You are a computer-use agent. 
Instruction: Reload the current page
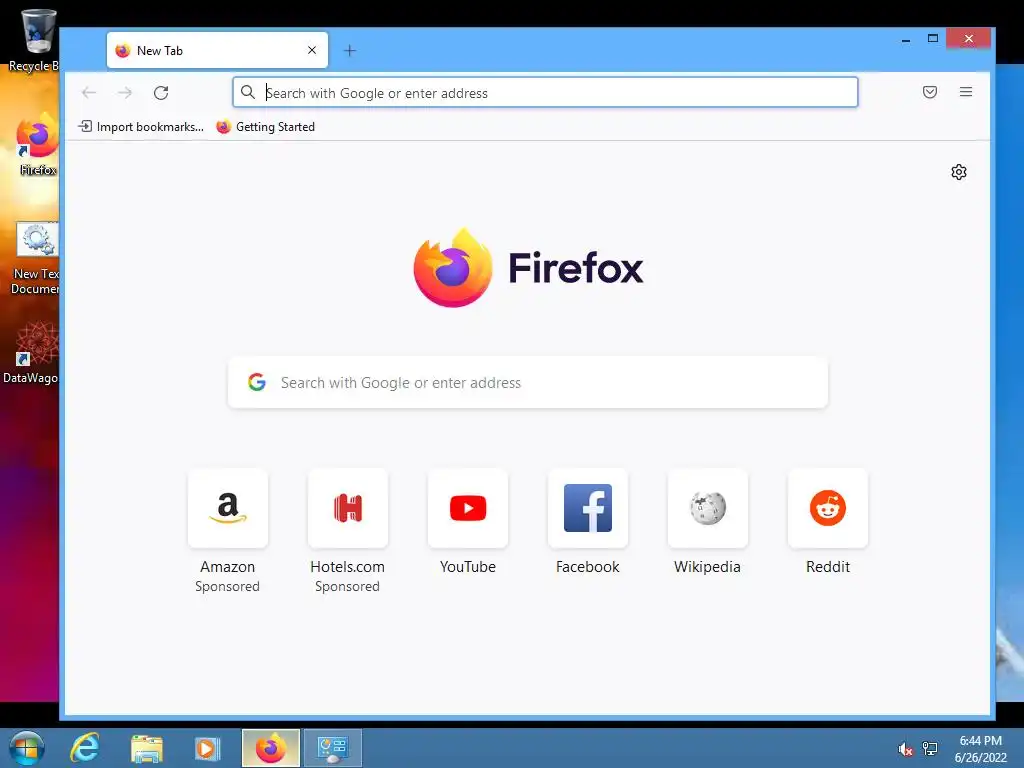coord(161,93)
